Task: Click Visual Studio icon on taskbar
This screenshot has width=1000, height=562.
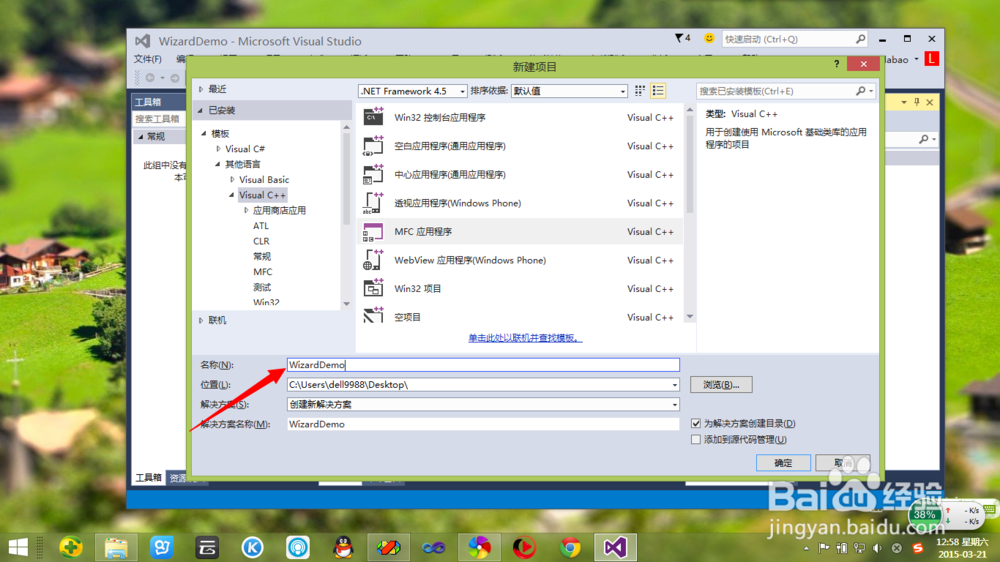Action: pos(615,547)
